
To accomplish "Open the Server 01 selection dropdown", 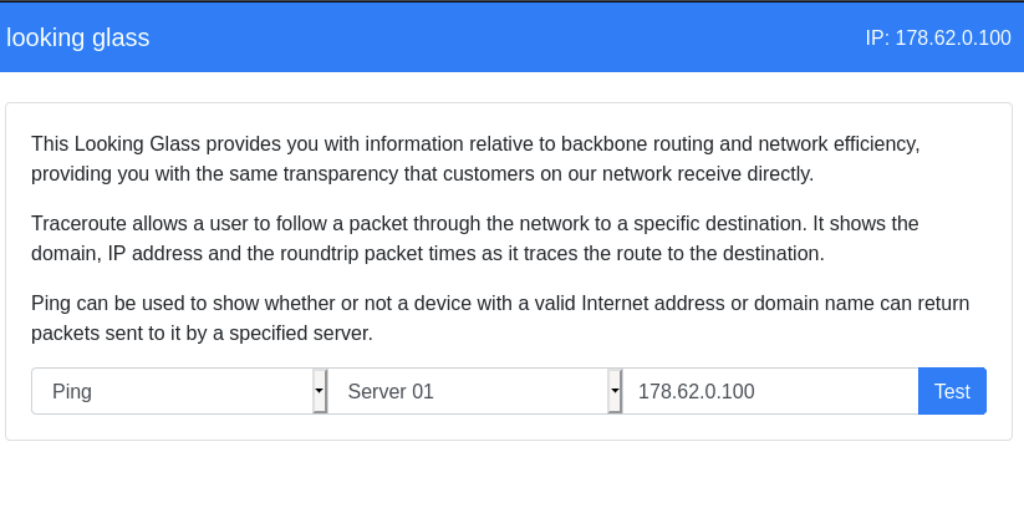I will [x=474, y=391].
